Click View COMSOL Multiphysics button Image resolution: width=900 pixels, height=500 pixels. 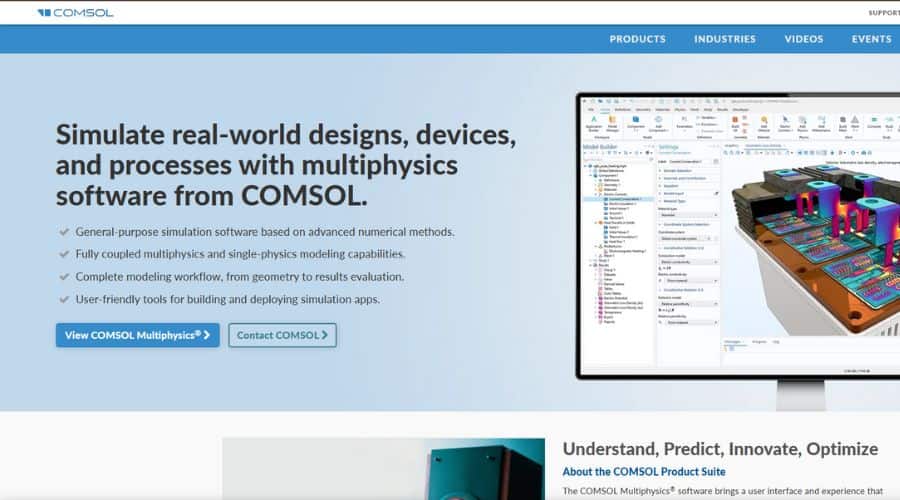click(x=138, y=335)
